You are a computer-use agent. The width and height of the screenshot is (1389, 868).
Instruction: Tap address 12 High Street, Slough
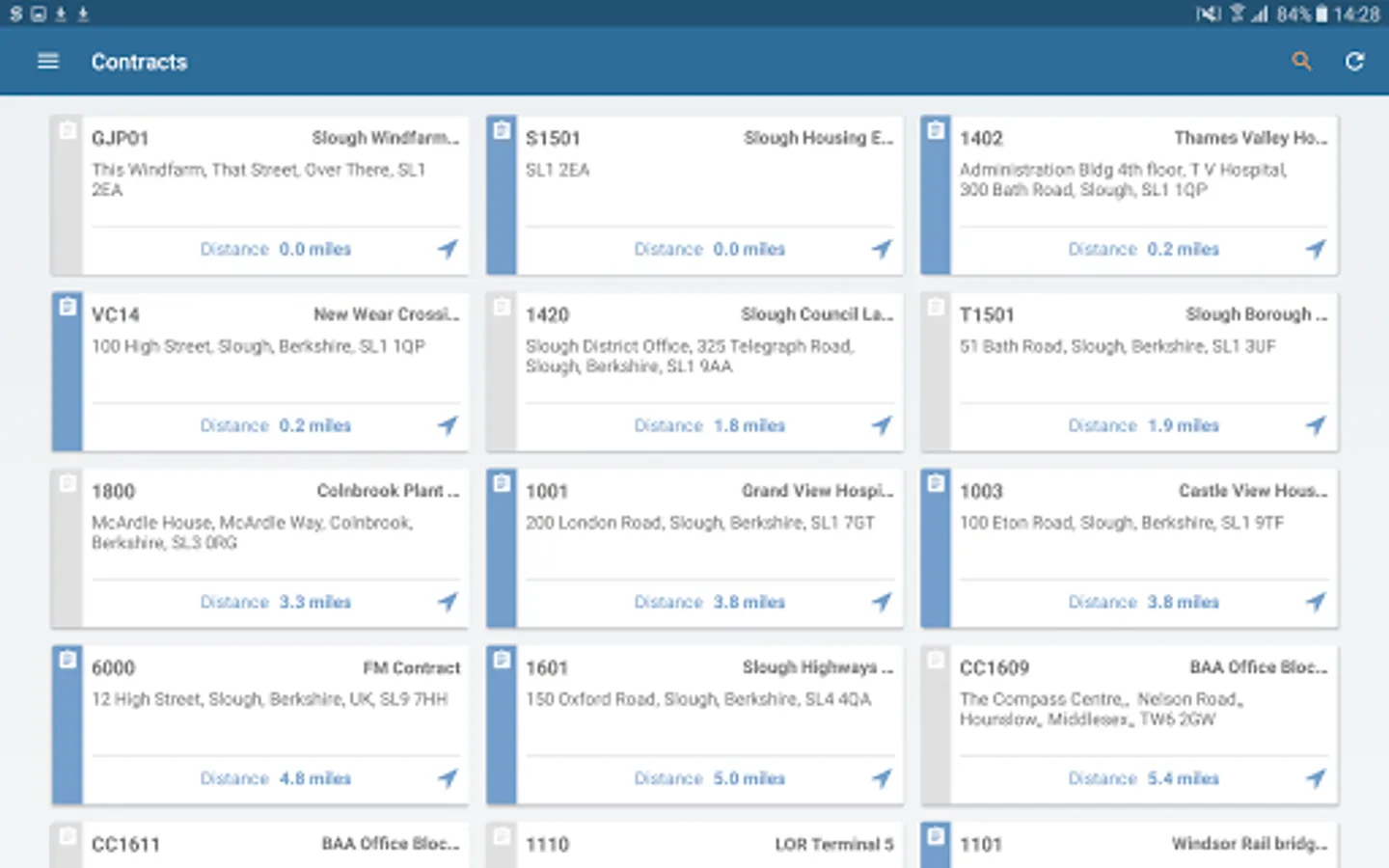[269, 699]
